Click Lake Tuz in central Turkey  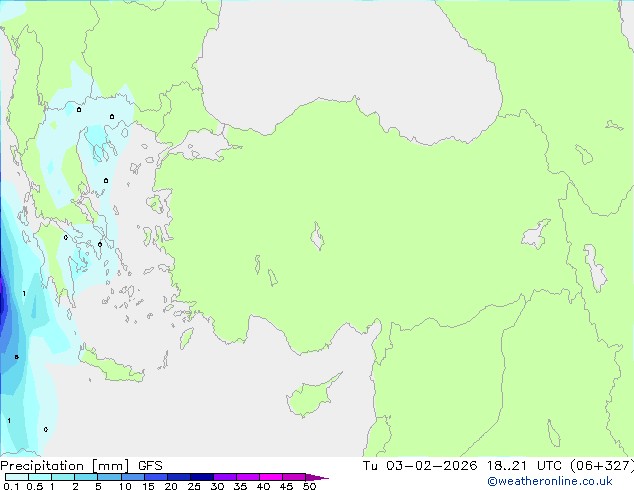tap(318, 238)
